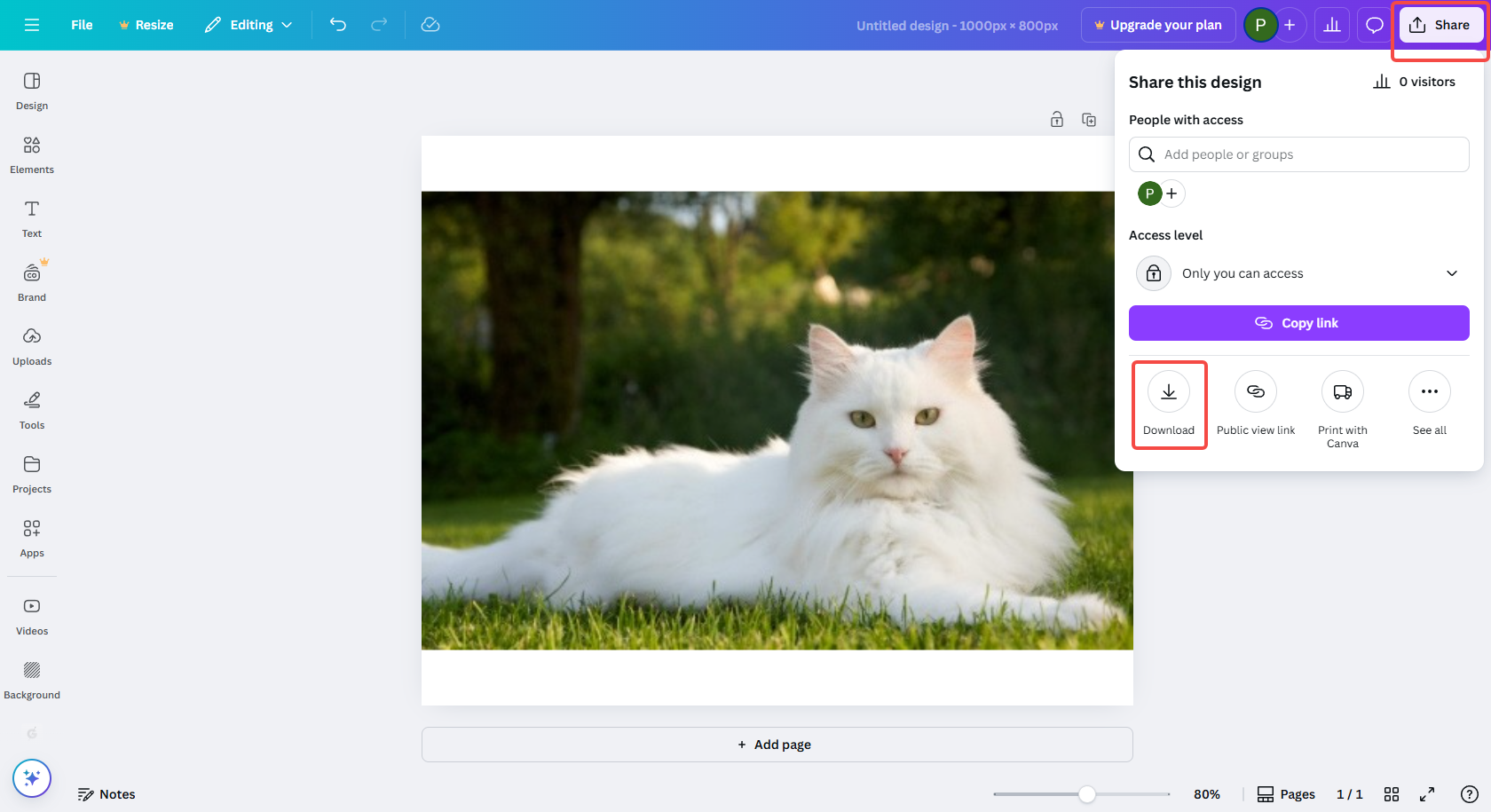Viewport: 1491px width, 812px height.
Task: Open the Notes panel
Action: pyautogui.click(x=106, y=794)
